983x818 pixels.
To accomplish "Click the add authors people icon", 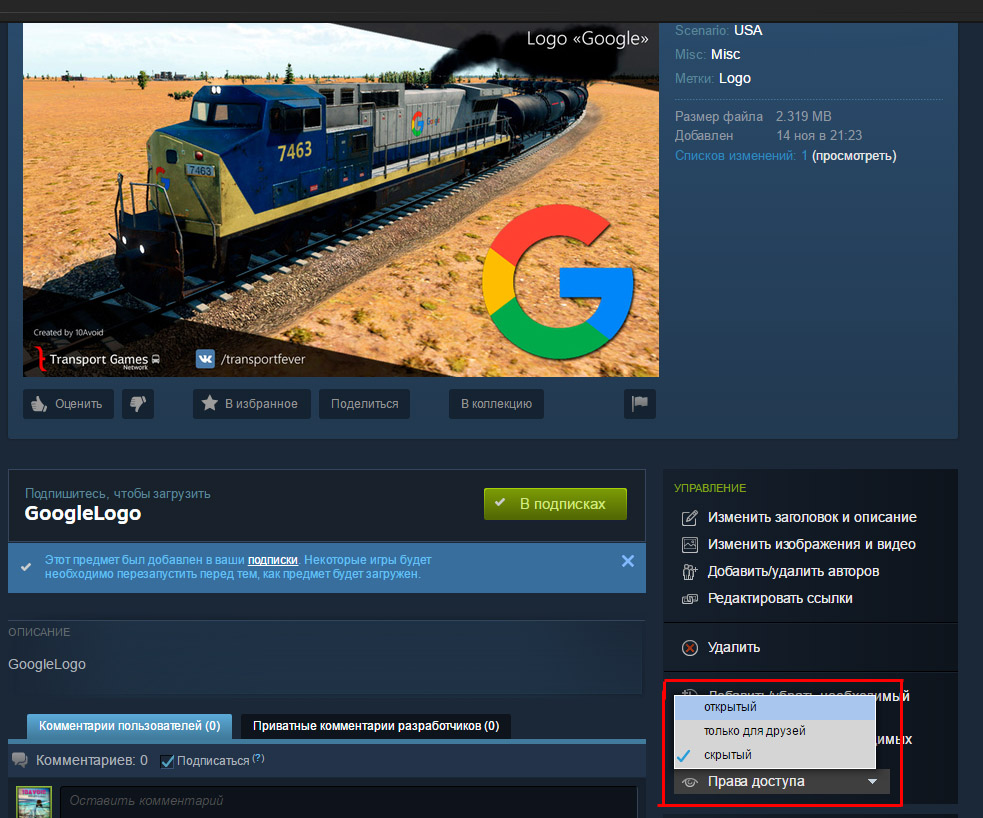I will coord(690,572).
